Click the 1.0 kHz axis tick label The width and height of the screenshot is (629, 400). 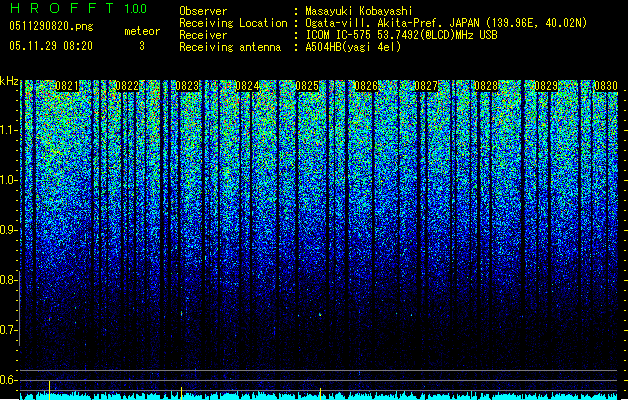tap(8, 180)
